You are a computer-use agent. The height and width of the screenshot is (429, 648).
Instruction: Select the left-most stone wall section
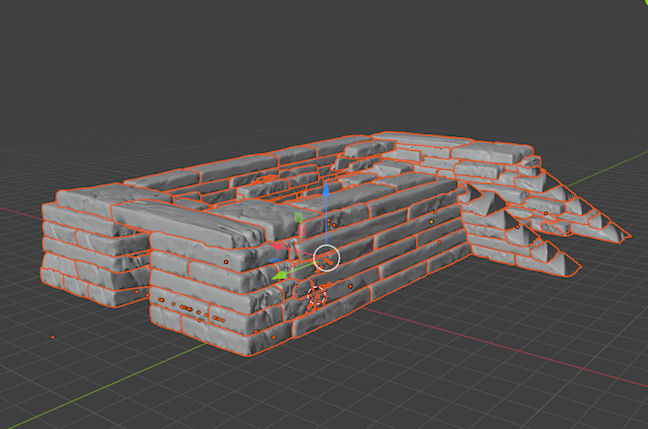point(90,250)
